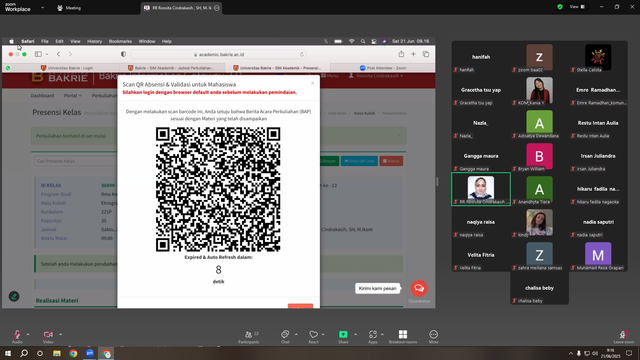Expand Apps options arrow
This screenshot has width=640, height=360.
[382, 334]
